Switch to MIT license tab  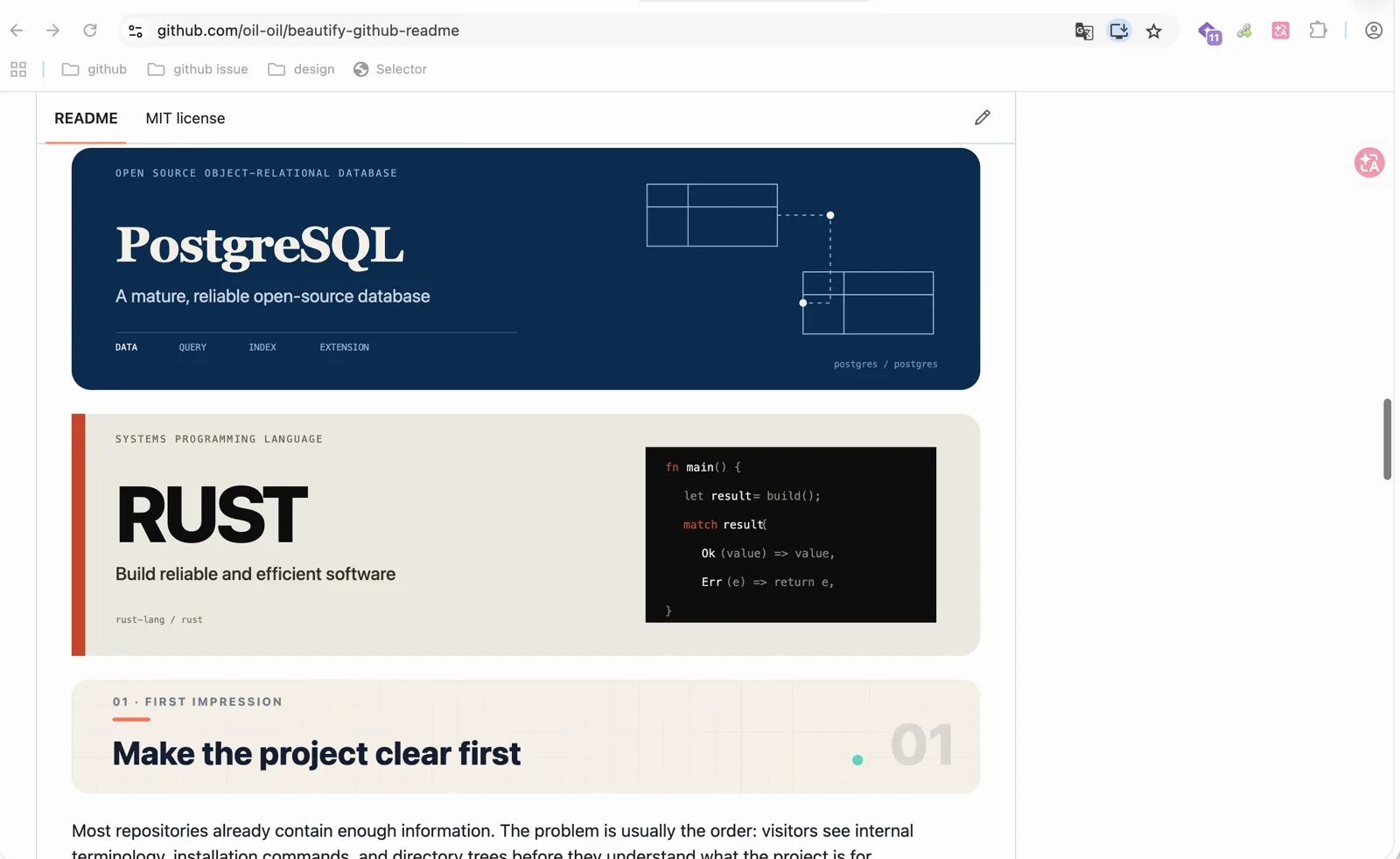click(x=185, y=118)
